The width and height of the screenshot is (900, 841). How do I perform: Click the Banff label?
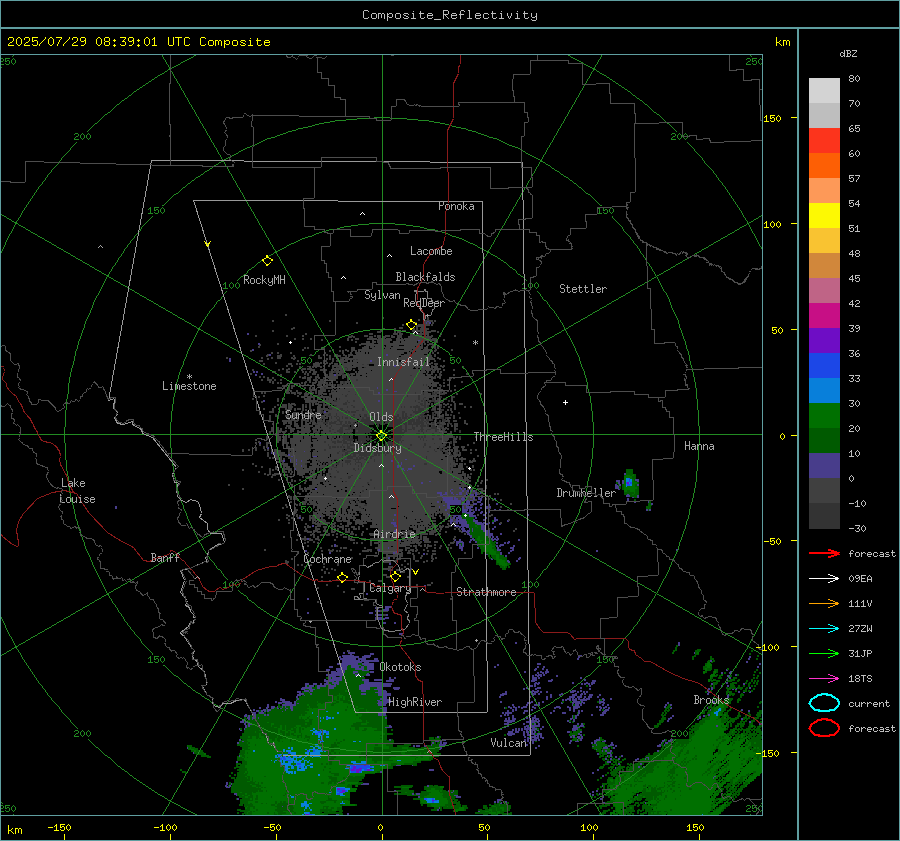(165, 557)
